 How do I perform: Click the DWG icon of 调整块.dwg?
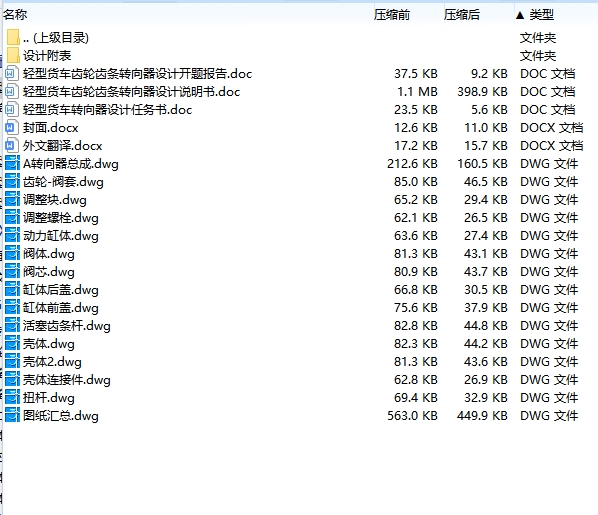click(x=13, y=200)
